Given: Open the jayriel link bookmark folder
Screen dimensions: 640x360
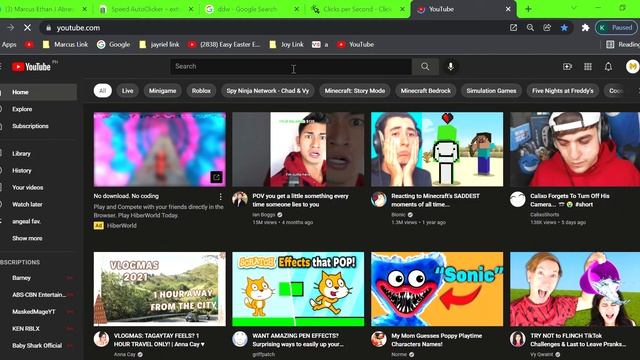Looking at the screenshot, I should (160, 44).
